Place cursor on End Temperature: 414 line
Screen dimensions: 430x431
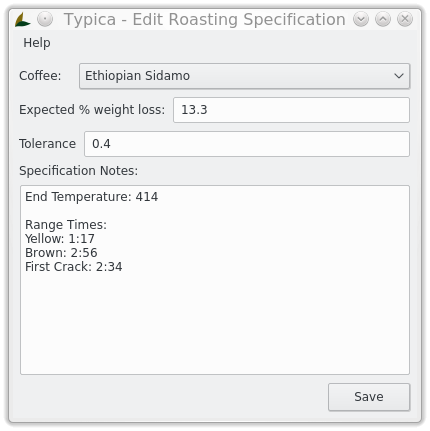91,197
